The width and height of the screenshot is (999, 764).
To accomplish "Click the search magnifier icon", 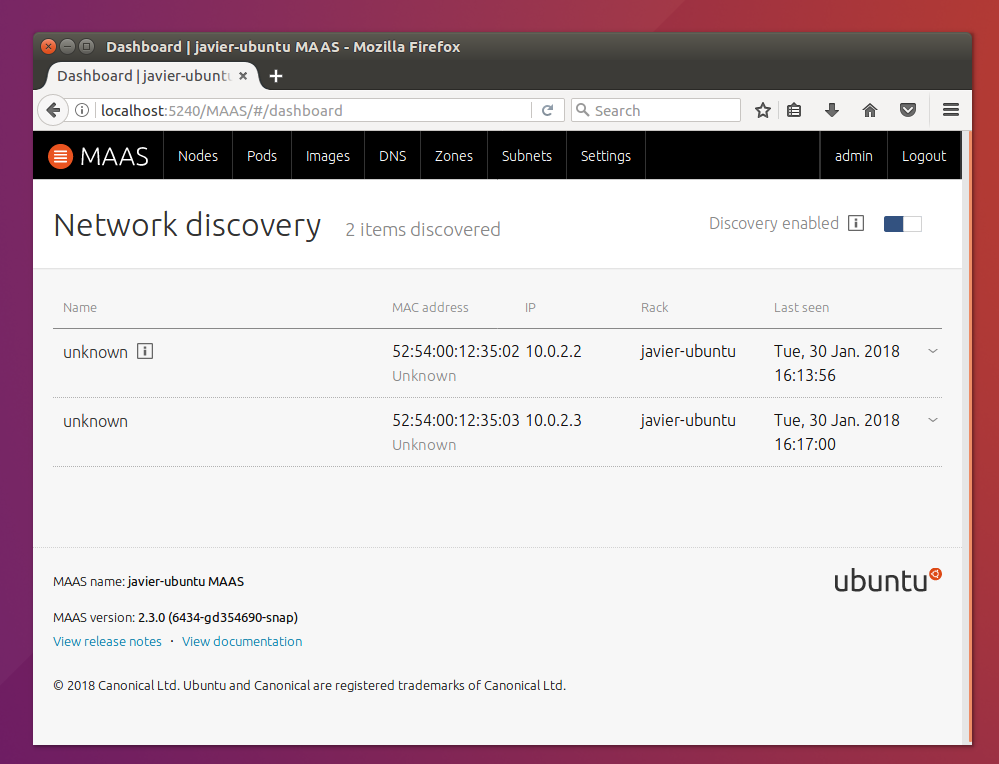I will pos(582,110).
